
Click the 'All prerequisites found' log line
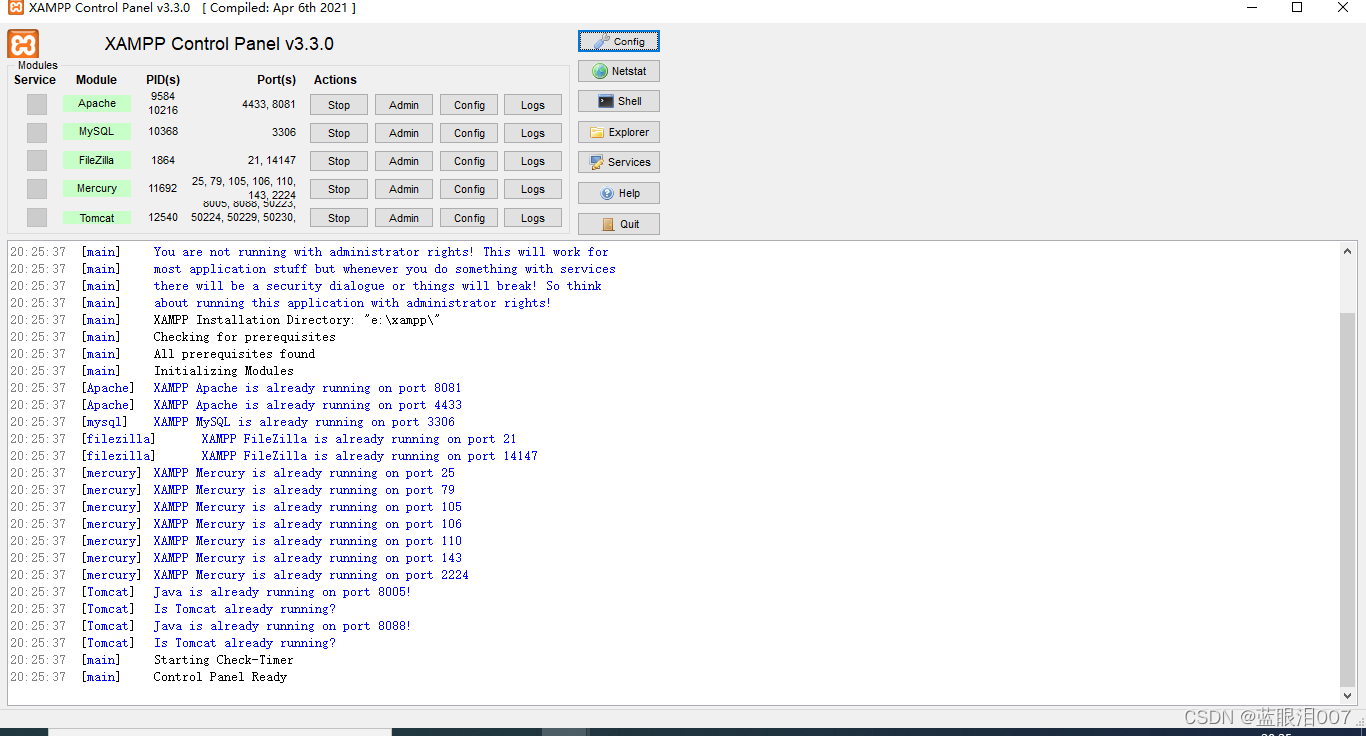(x=234, y=354)
